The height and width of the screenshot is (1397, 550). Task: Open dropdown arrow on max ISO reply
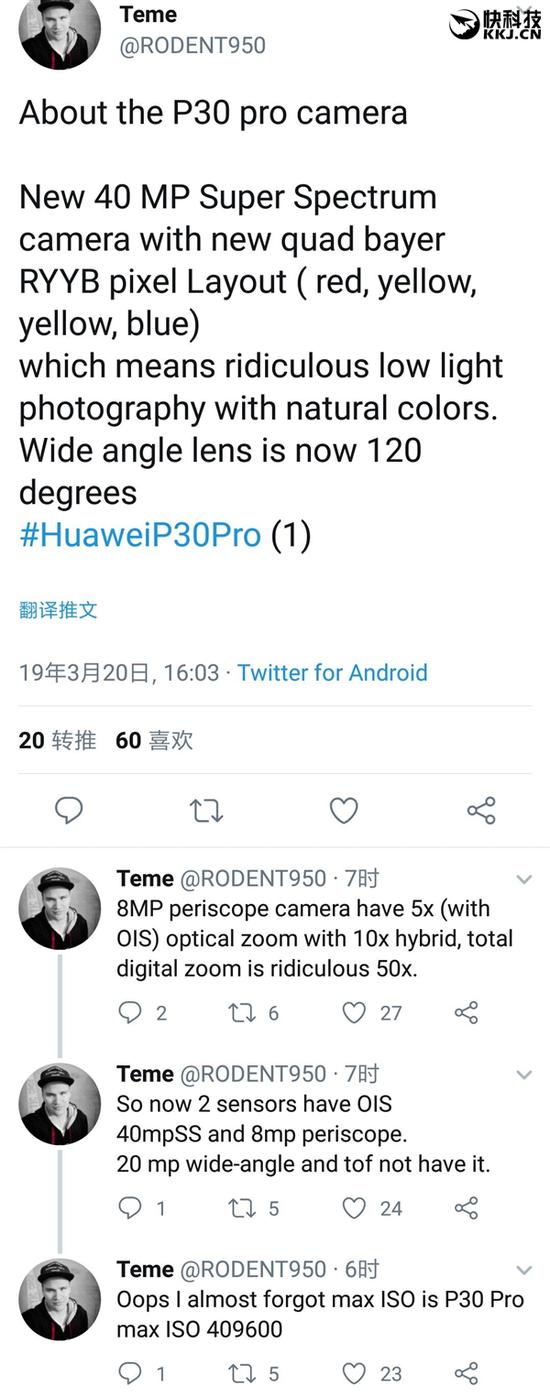pos(523,1270)
